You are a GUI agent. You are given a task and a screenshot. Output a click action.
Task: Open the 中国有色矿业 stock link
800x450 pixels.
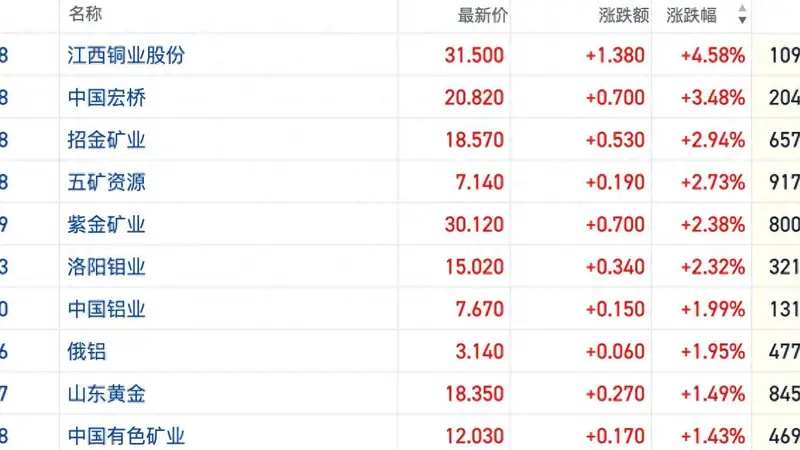tap(126, 436)
